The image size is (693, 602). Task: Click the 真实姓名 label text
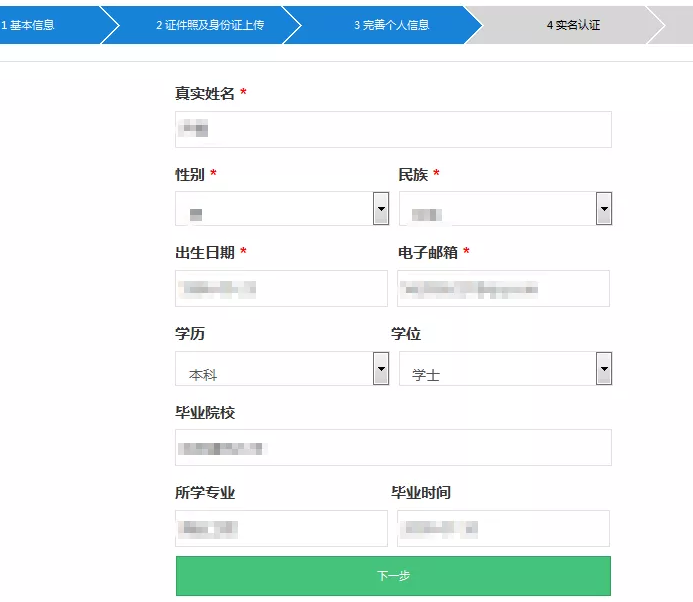click(x=205, y=93)
